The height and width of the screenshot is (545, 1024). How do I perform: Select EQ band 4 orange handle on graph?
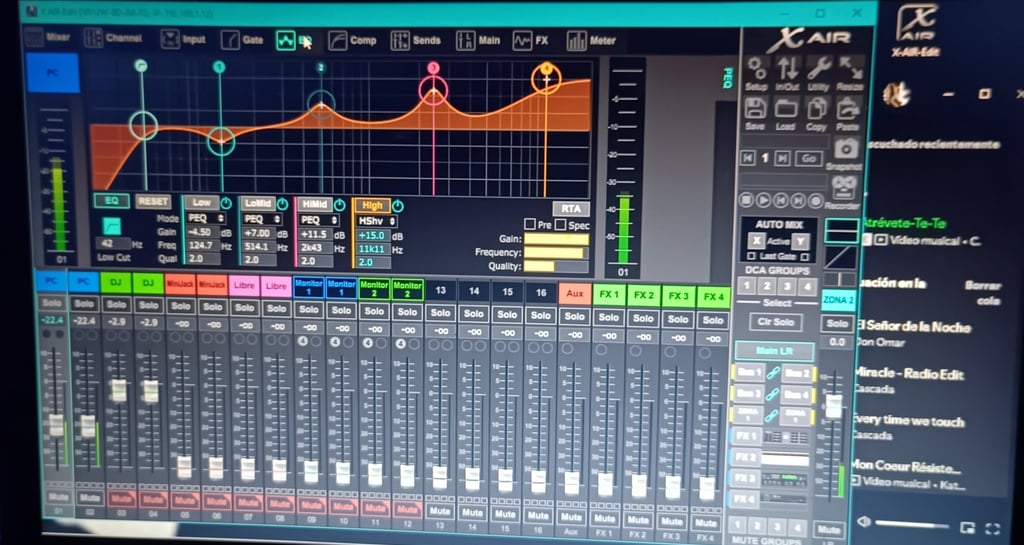click(547, 79)
